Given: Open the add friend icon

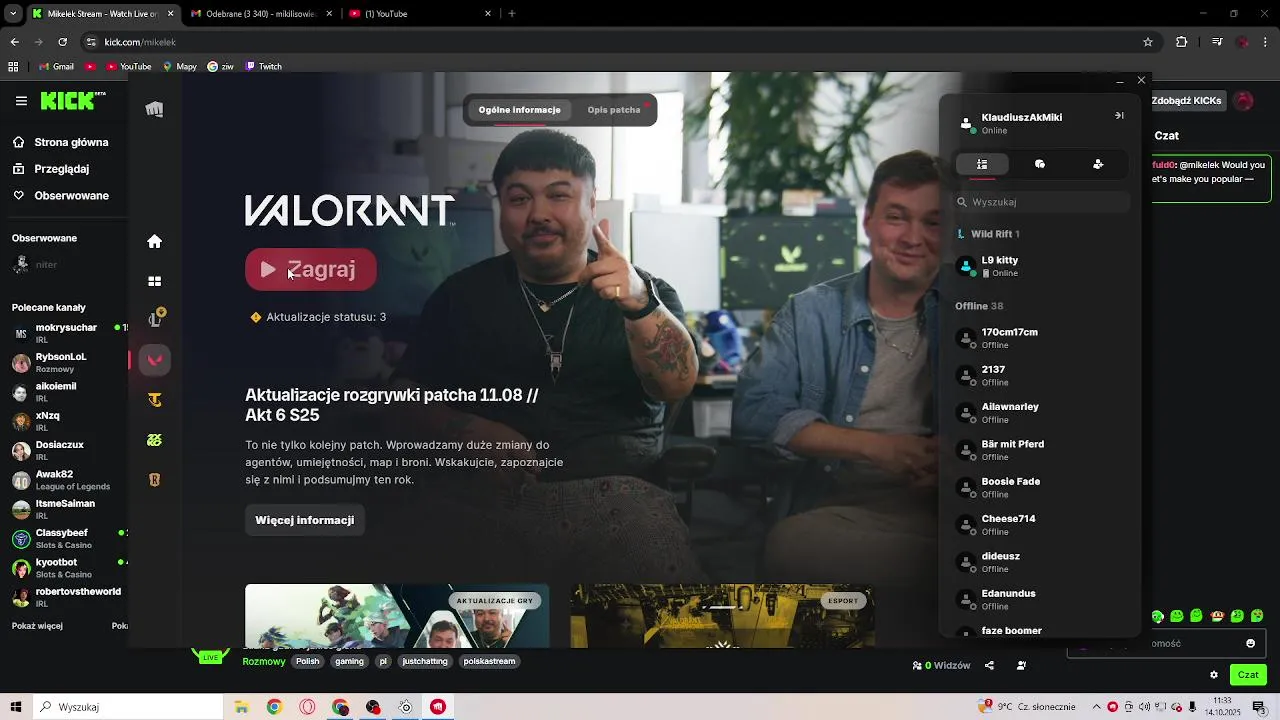Looking at the screenshot, I should [x=1098, y=164].
